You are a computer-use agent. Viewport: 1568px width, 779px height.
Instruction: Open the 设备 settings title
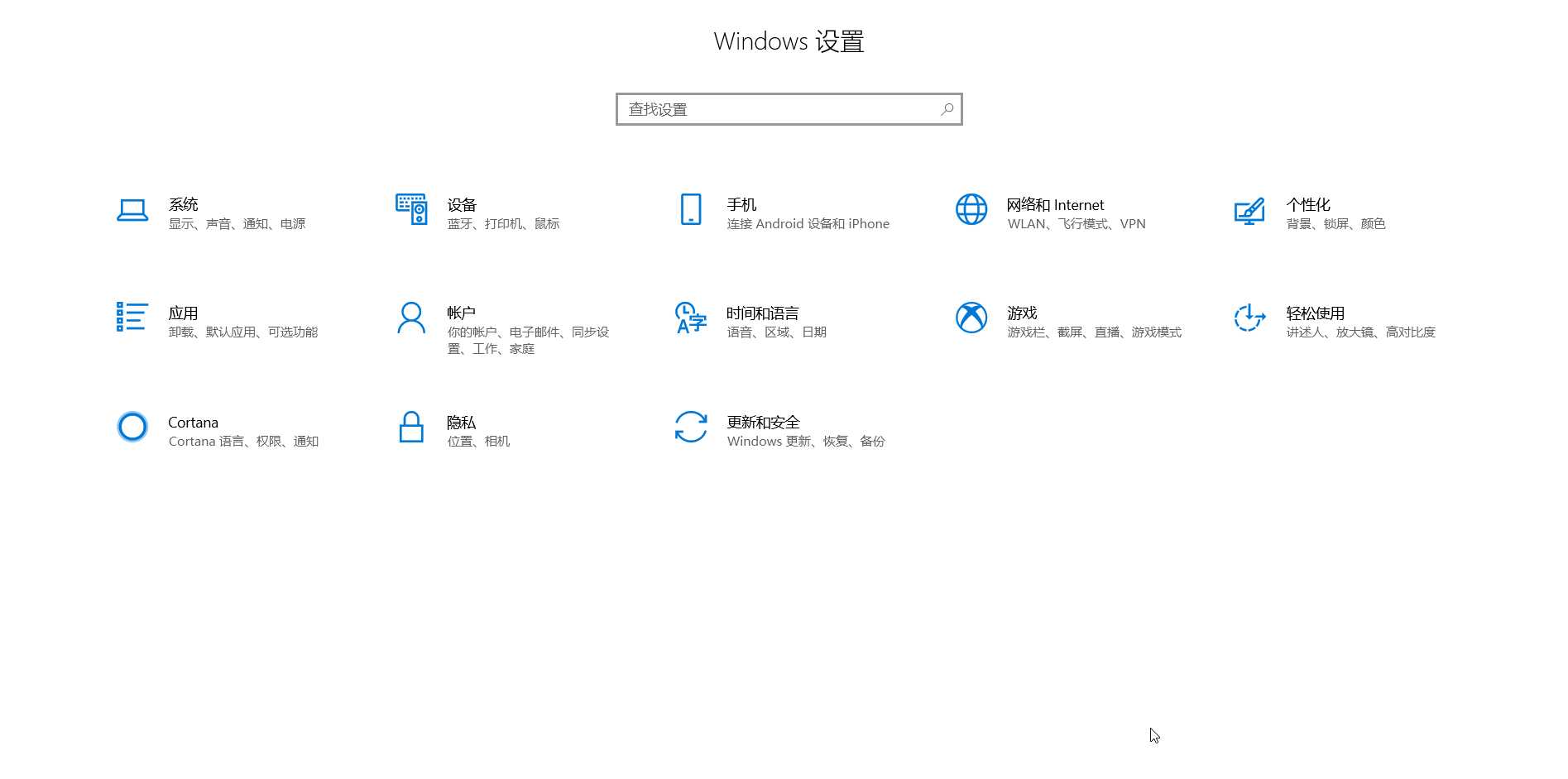[462, 204]
